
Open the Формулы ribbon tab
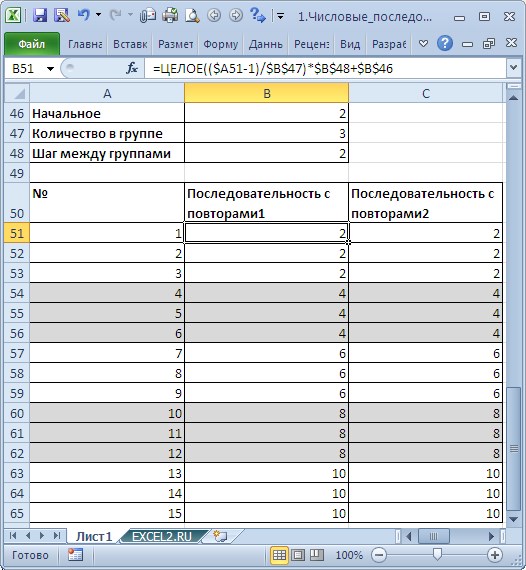pyautogui.click(x=220, y=44)
